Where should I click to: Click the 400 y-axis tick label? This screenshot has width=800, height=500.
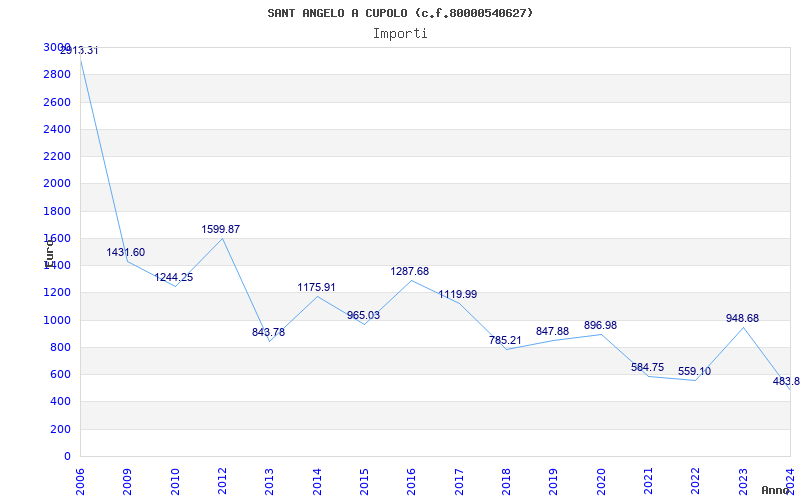pyautogui.click(x=60, y=402)
